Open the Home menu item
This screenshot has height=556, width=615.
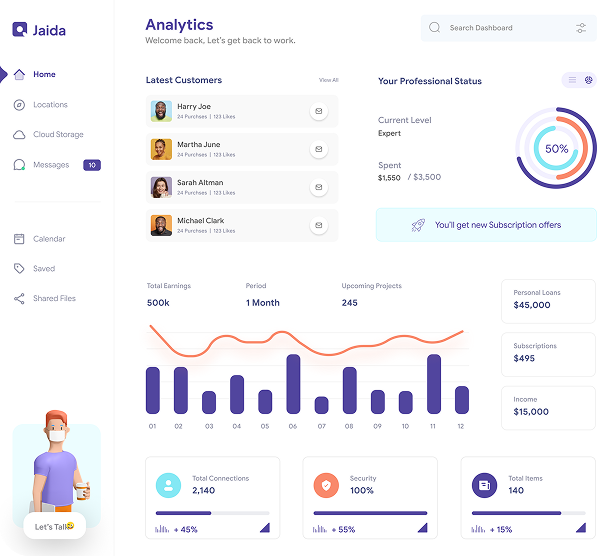click(x=44, y=75)
